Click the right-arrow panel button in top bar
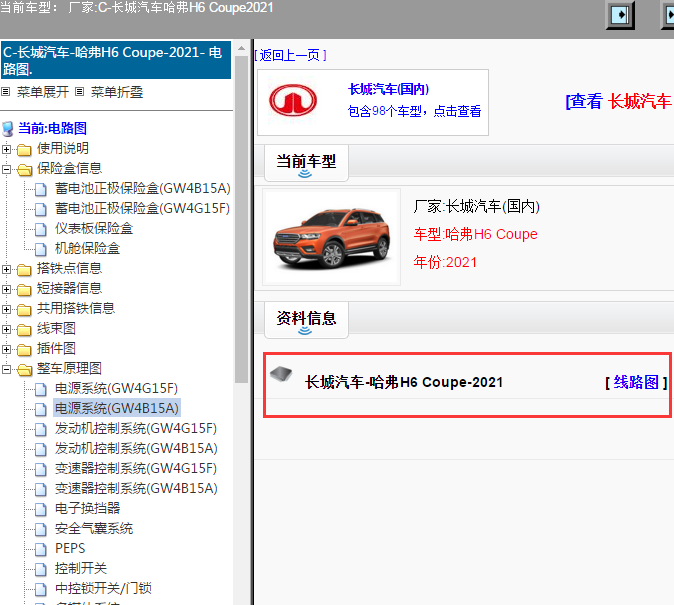Image resolution: width=674 pixels, height=605 pixels. 620,15
